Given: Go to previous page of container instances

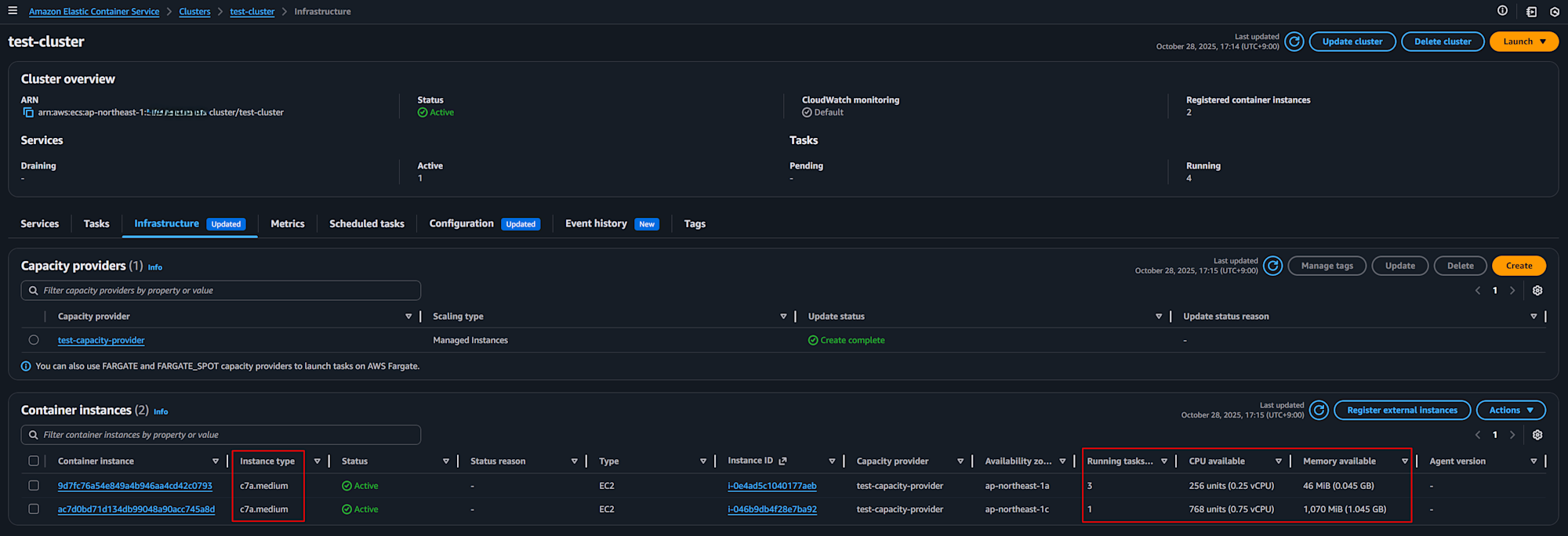Looking at the screenshot, I should pyautogui.click(x=1478, y=435).
